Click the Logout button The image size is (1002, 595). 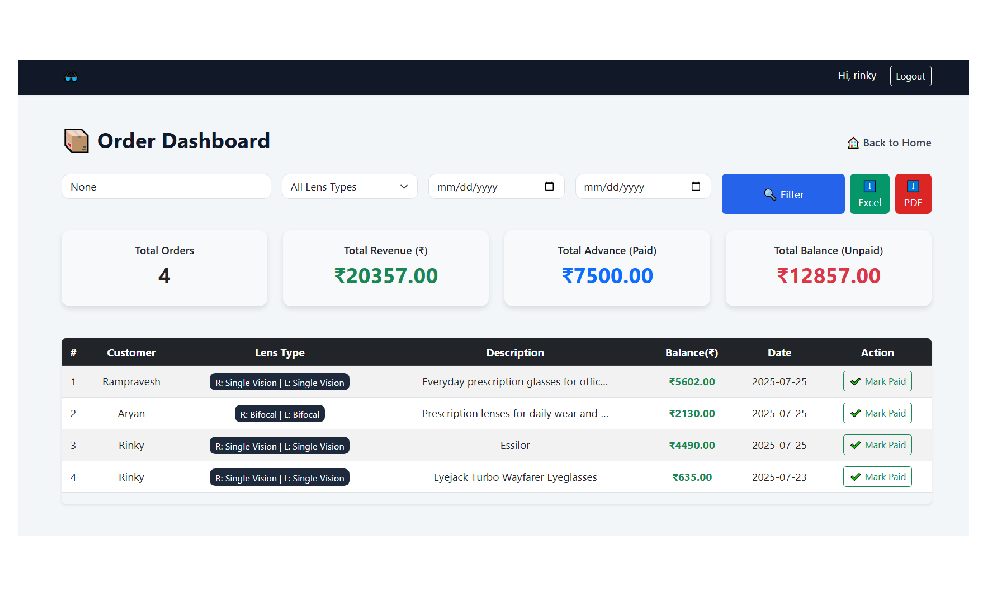click(910, 76)
